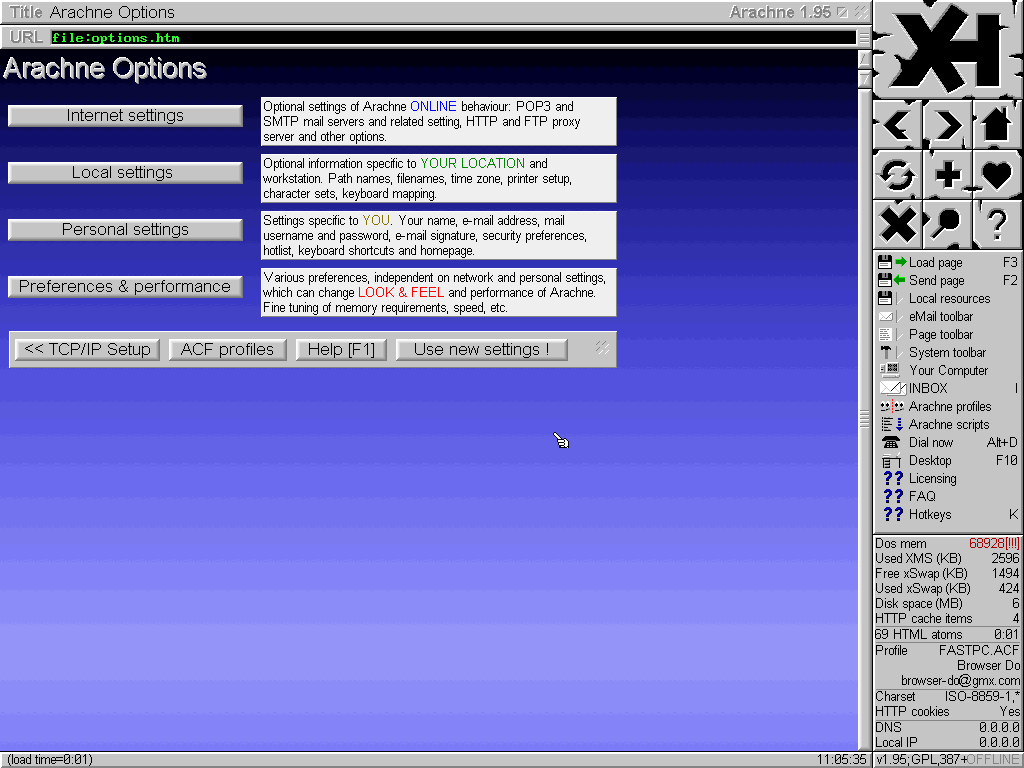Screen dimensions: 1024x768
Task: Open Local settings
Action: (125, 172)
